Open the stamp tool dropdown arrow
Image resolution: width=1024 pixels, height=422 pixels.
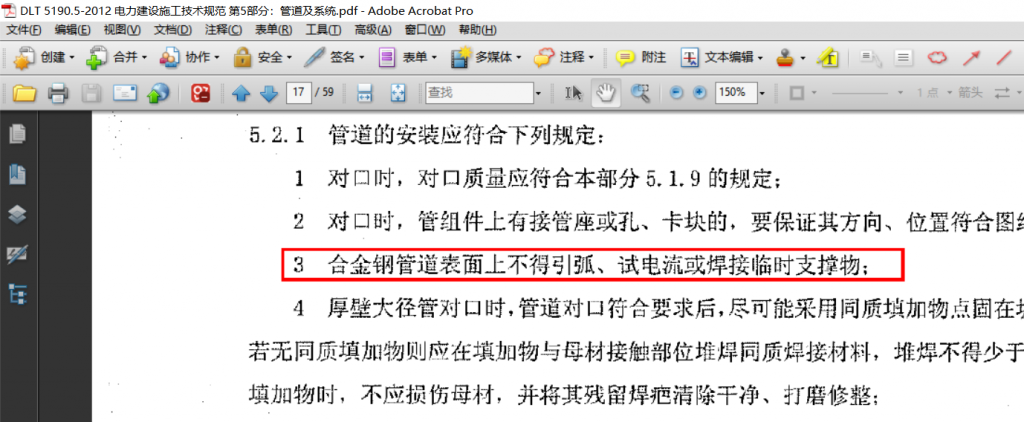point(803,57)
